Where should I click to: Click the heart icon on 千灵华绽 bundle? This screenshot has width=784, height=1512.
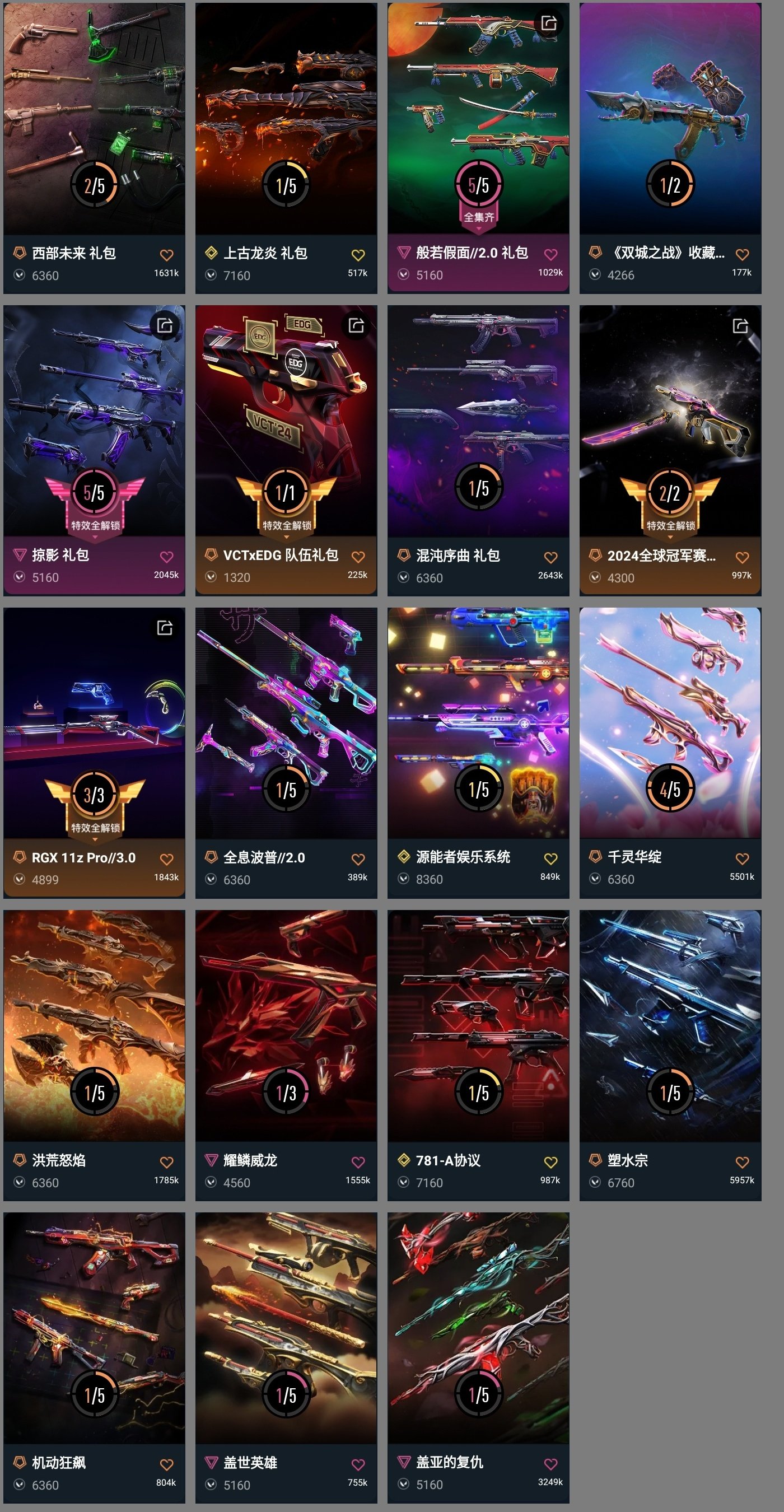742,858
